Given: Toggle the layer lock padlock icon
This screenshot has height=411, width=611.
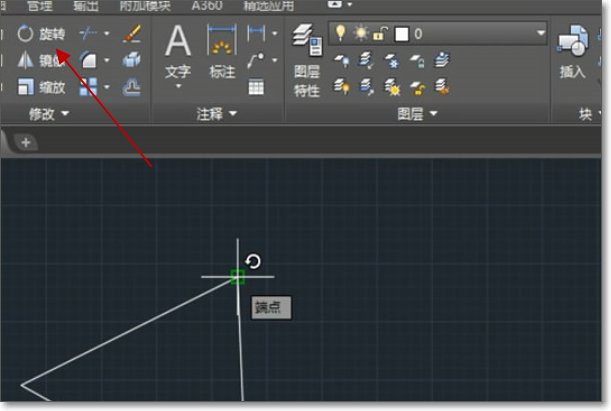Looking at the screenshot, I should pyautogui.click(x=379, y=34).
